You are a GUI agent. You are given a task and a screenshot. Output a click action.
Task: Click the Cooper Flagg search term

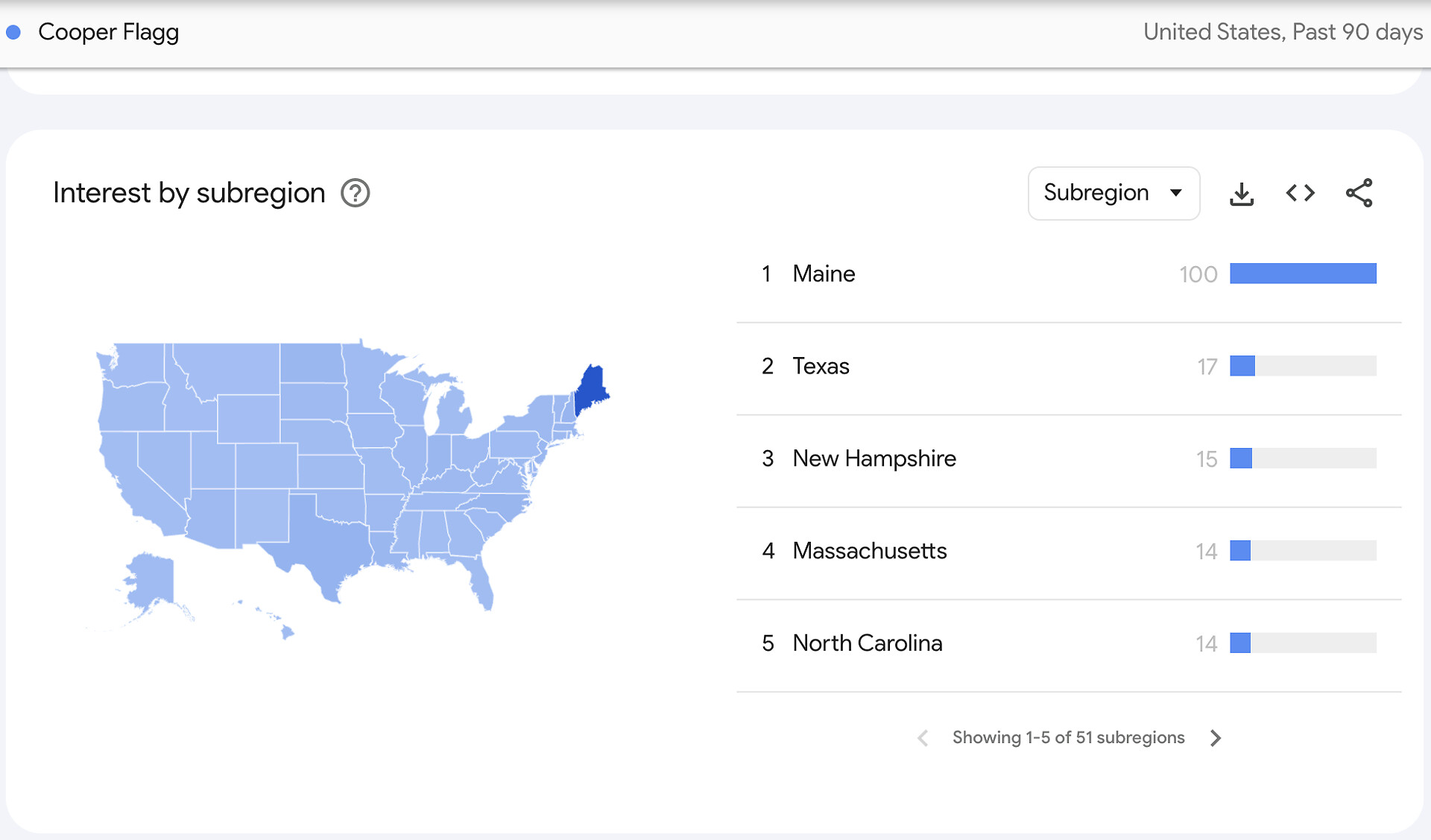click(x=109, y=33)
